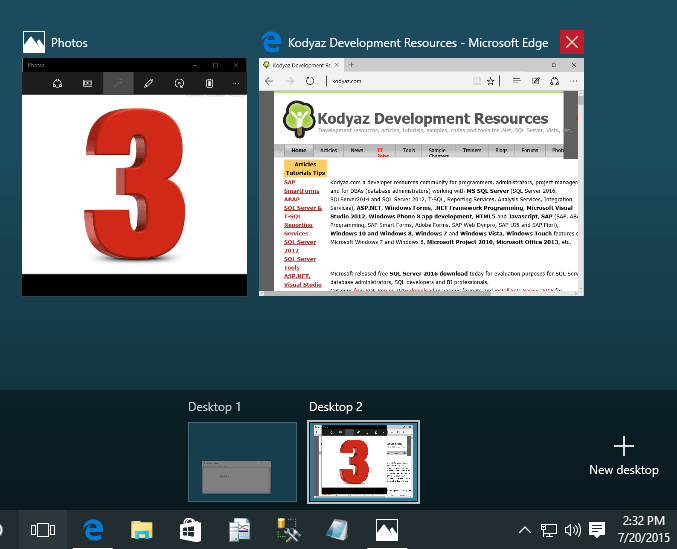
Task: Click the Favorites star in Edge
Action: point(490,81)
